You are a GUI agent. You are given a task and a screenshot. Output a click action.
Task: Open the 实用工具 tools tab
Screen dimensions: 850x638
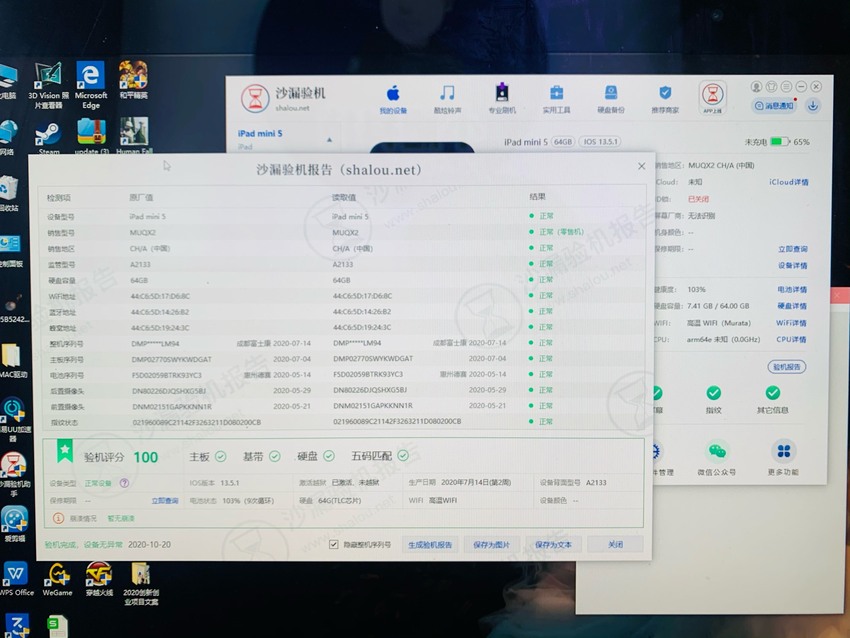click(x=556, y=99)
